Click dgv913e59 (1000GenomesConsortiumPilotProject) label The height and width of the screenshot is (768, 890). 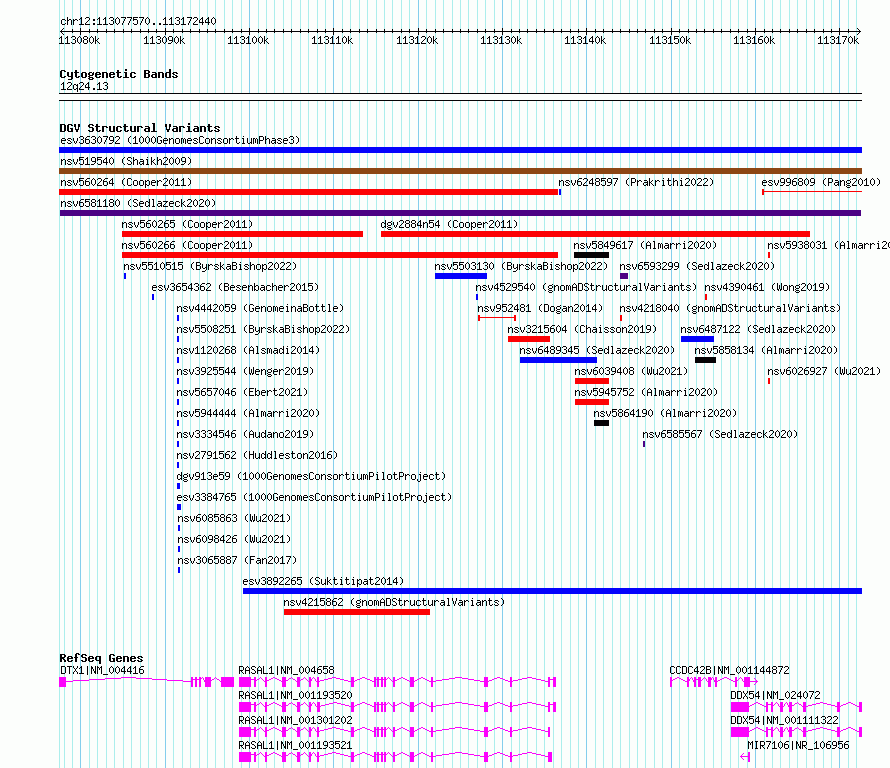coord(311,476)
